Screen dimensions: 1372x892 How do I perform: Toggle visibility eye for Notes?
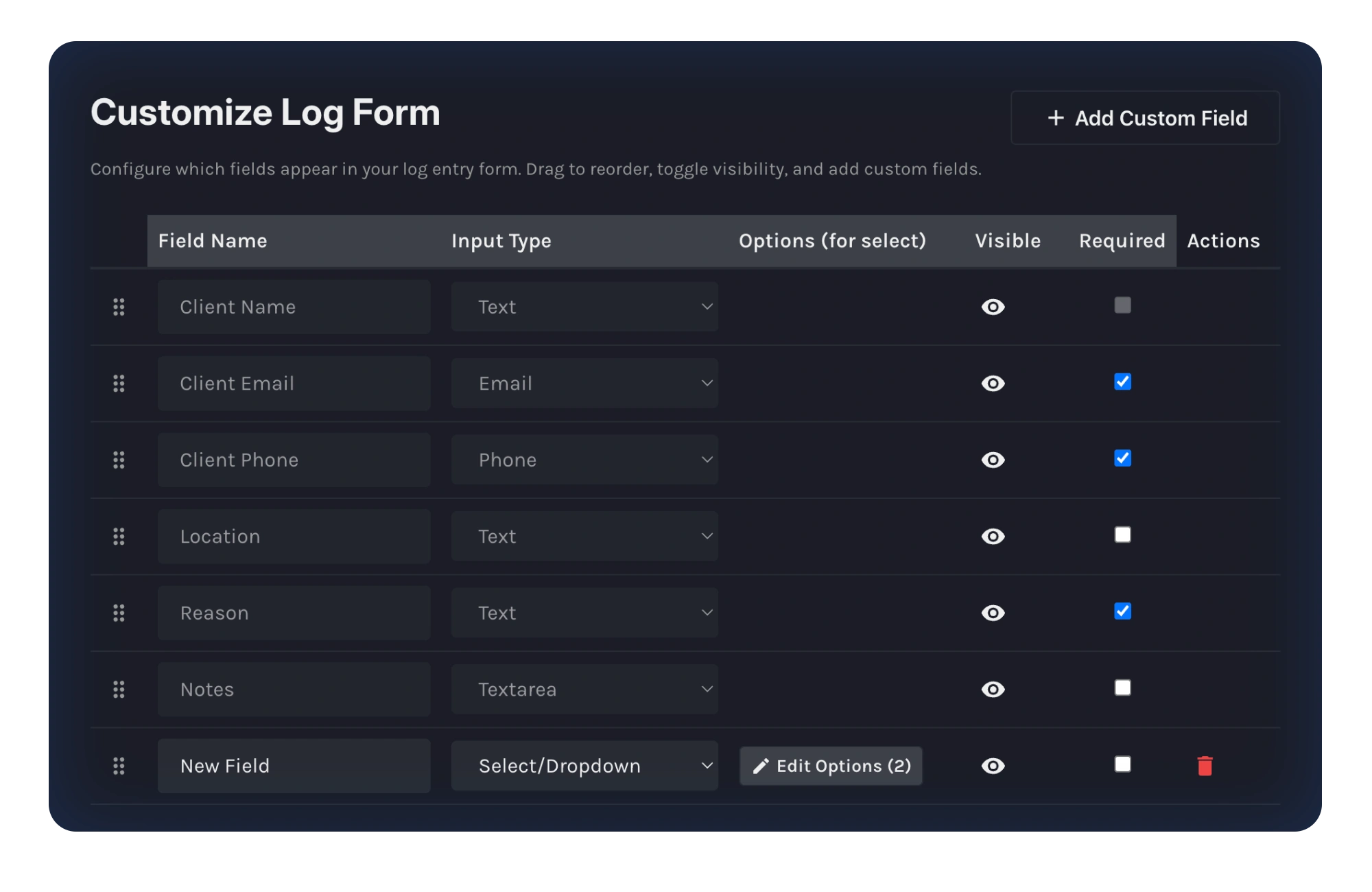tap(993, 690)
